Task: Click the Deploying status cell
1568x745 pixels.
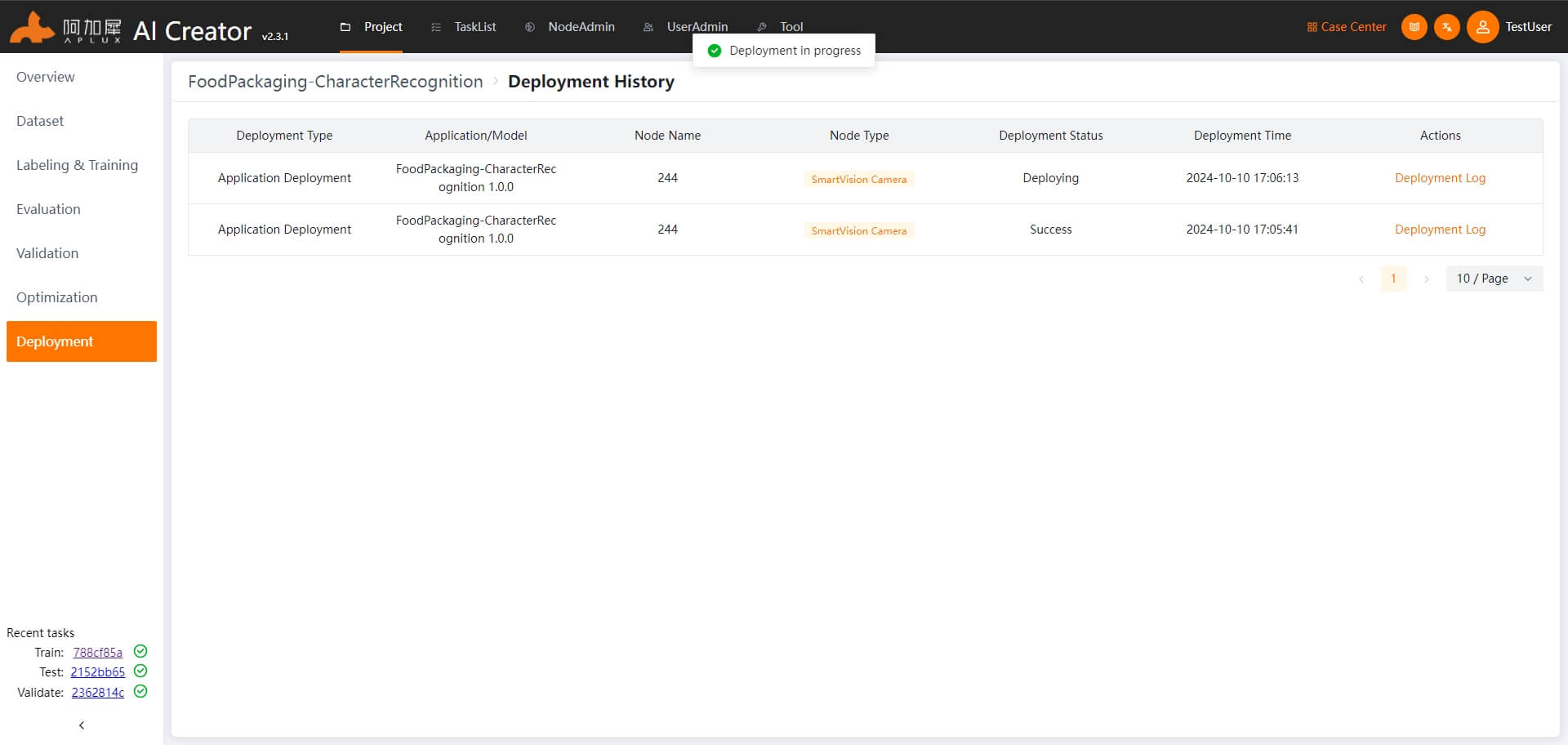Action: tap(1050, 178)
